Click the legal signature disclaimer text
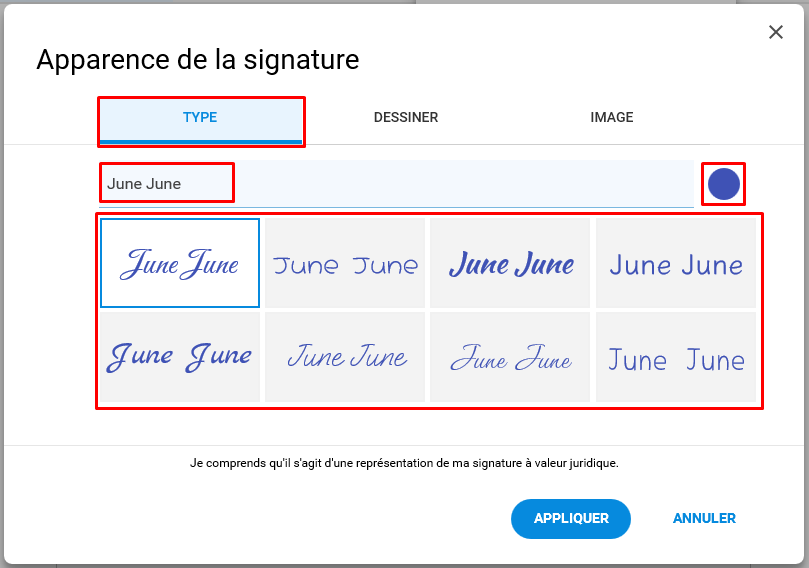The height and width of the screenshot is (568, 809). coord(404,463)
